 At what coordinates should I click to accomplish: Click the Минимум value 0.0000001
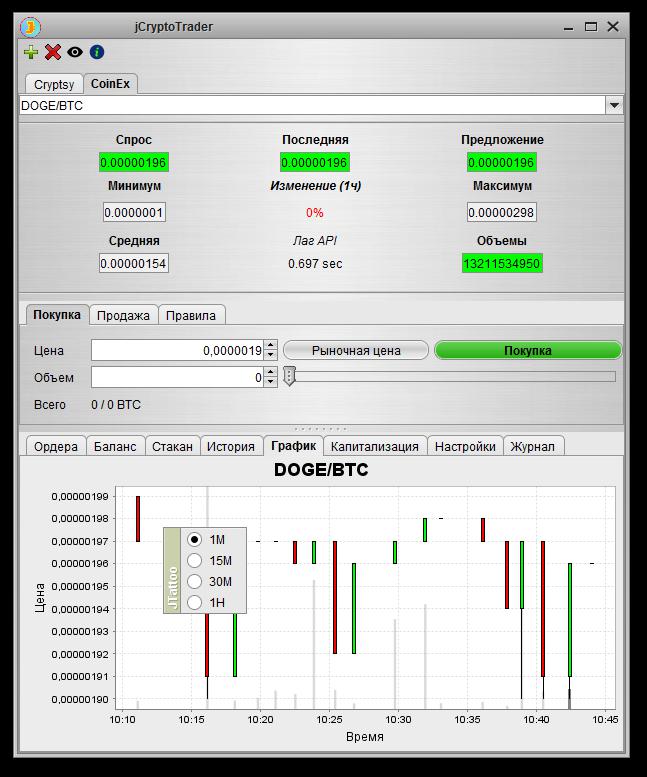coord(134,213)
